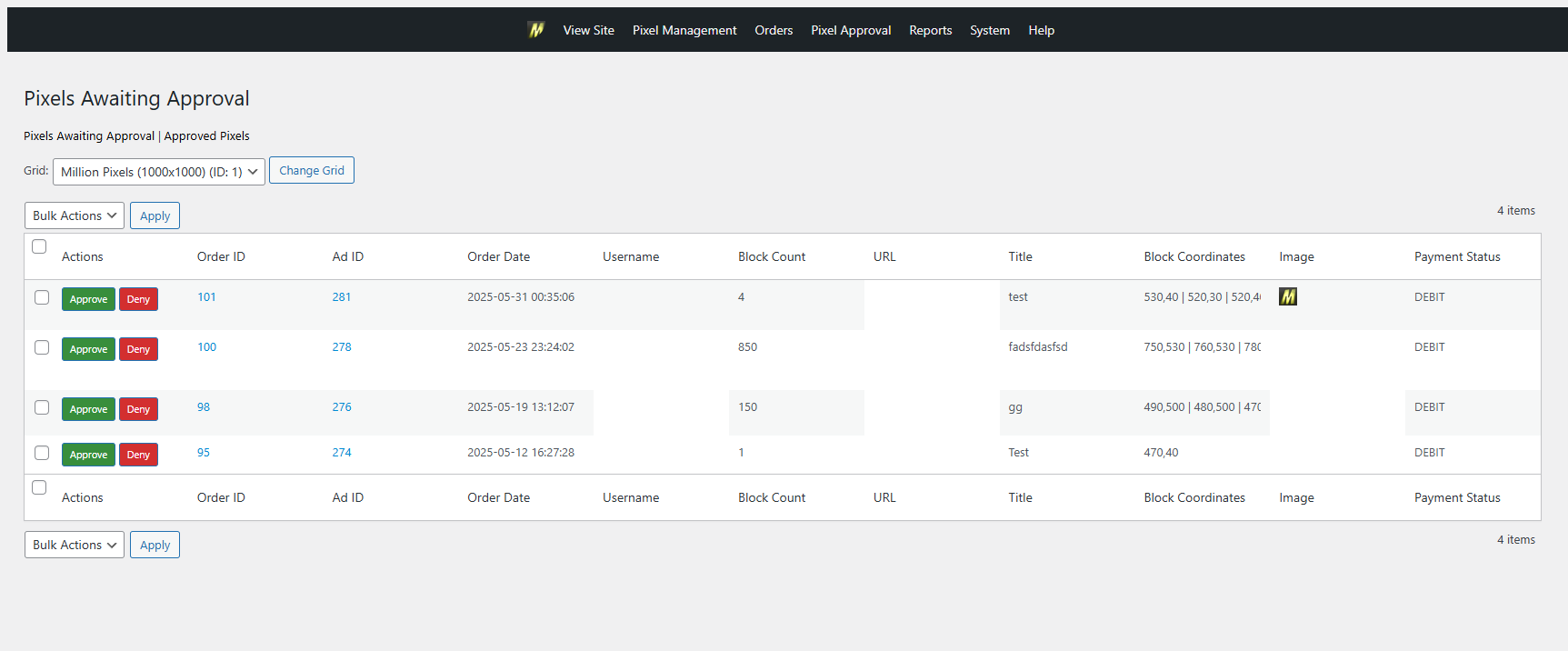Toggle select-all checkbox in table header

39,246
